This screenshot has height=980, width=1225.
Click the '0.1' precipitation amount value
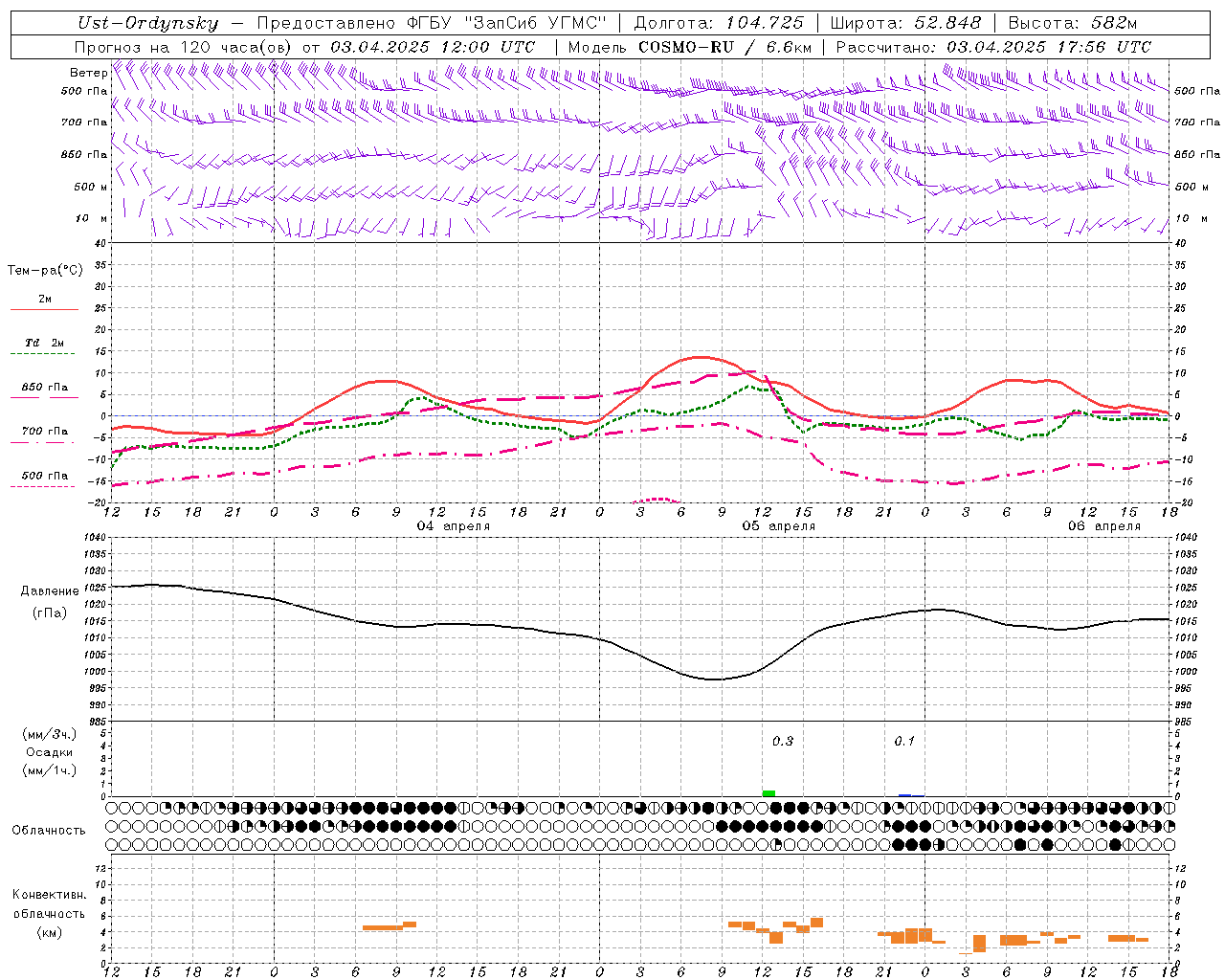[904, 742]
